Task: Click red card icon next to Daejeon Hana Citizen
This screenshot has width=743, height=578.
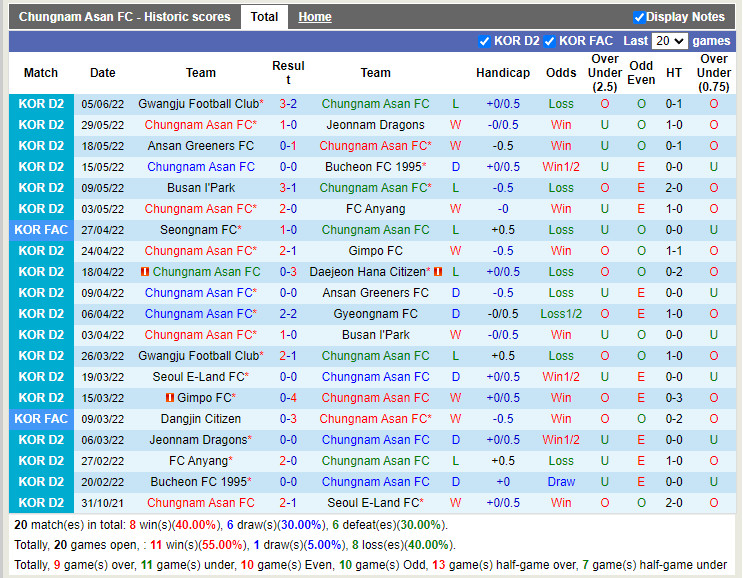Action: 437,272
